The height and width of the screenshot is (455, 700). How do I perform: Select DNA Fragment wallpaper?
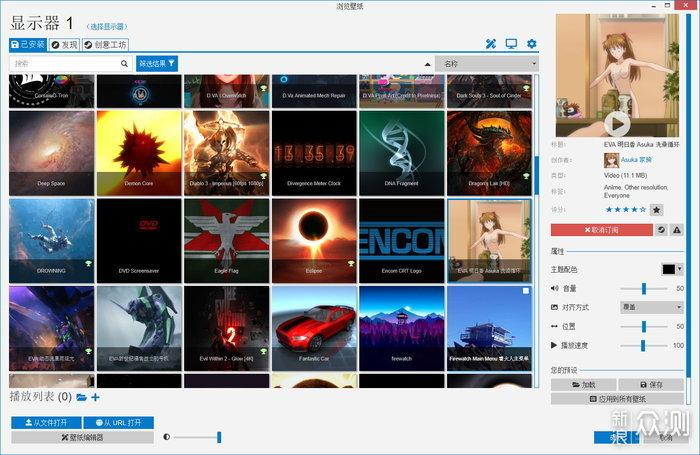click(x=401, y=153)
